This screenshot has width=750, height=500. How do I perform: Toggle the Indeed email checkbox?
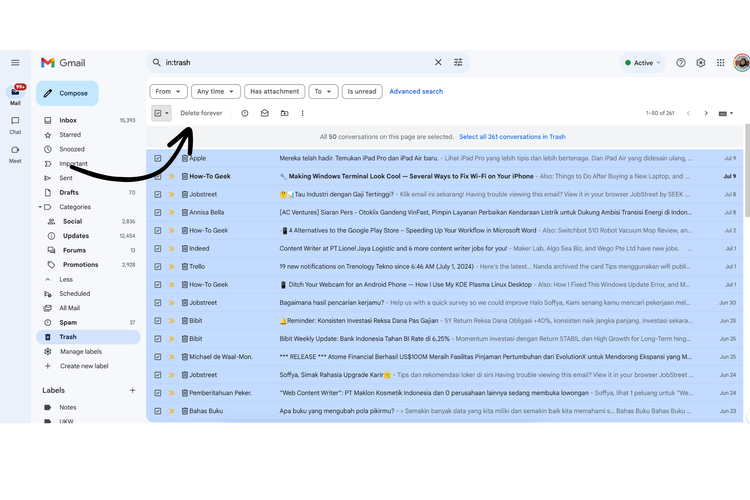[158, 248]
